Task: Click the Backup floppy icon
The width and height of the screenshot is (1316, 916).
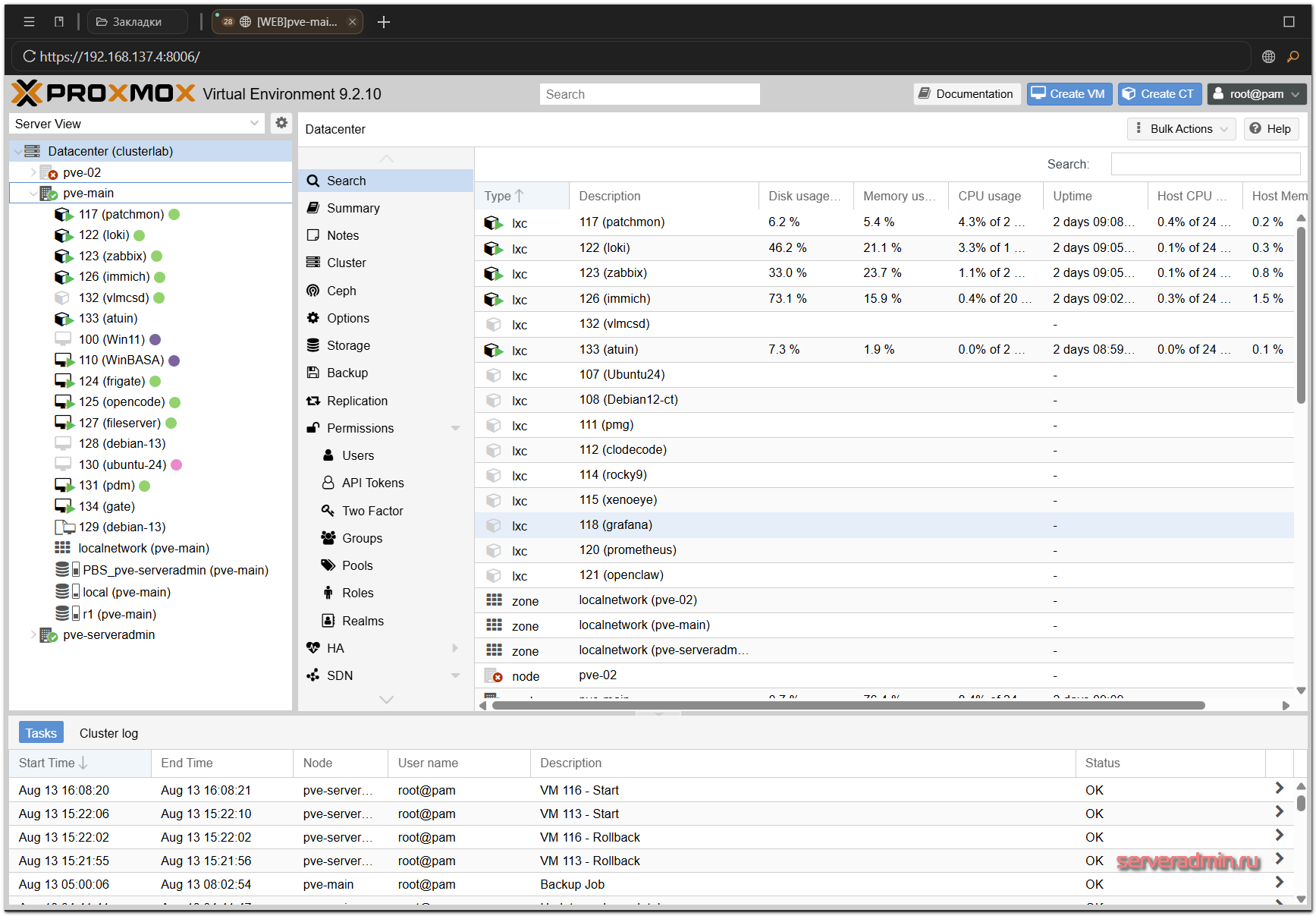Action: point(313,373)
